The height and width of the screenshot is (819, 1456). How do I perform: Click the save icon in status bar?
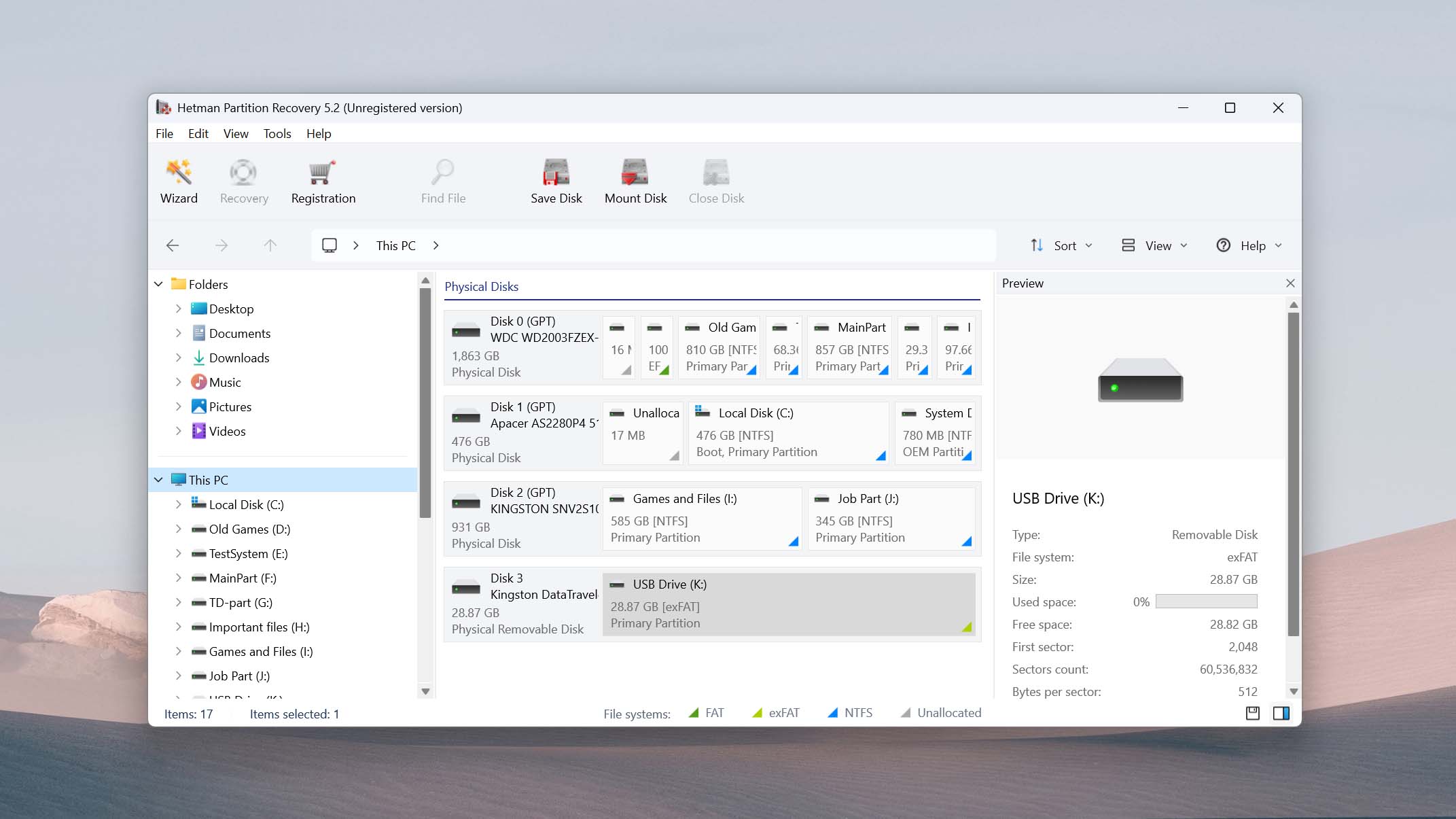coord(1253,713)
